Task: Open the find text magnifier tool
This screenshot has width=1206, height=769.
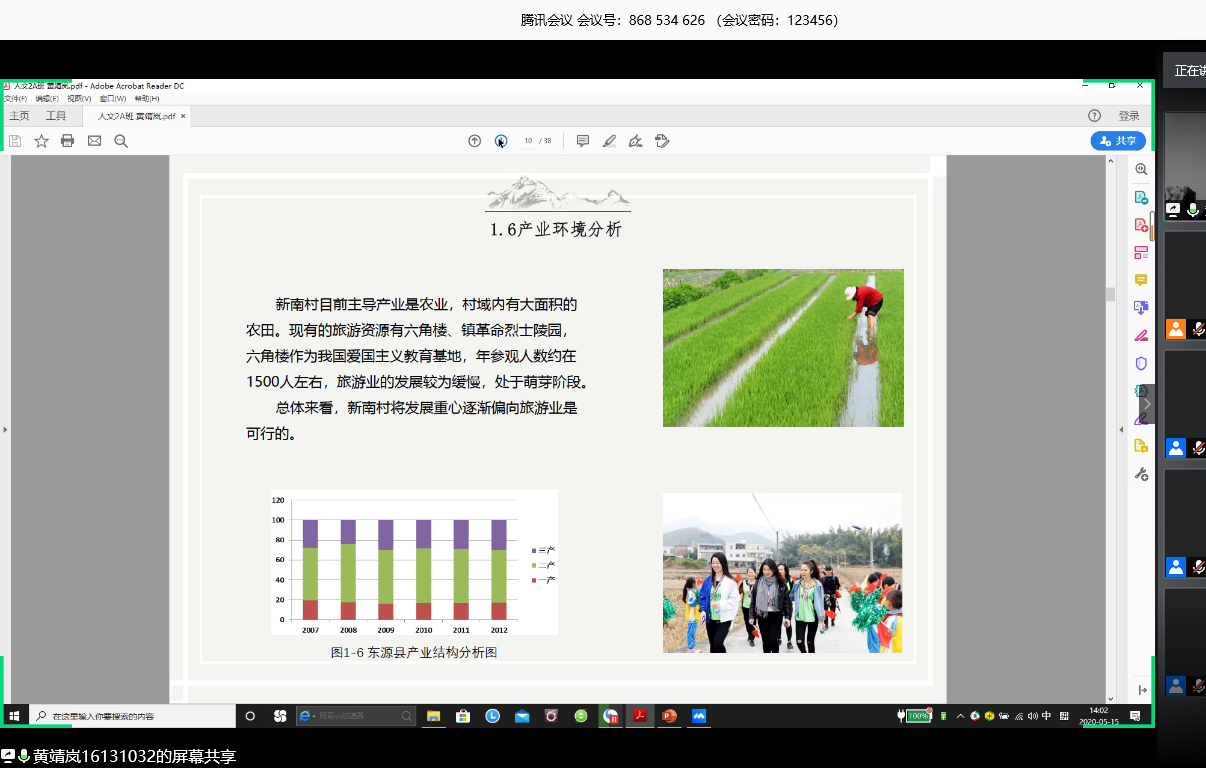Action: tap(121, 141)
